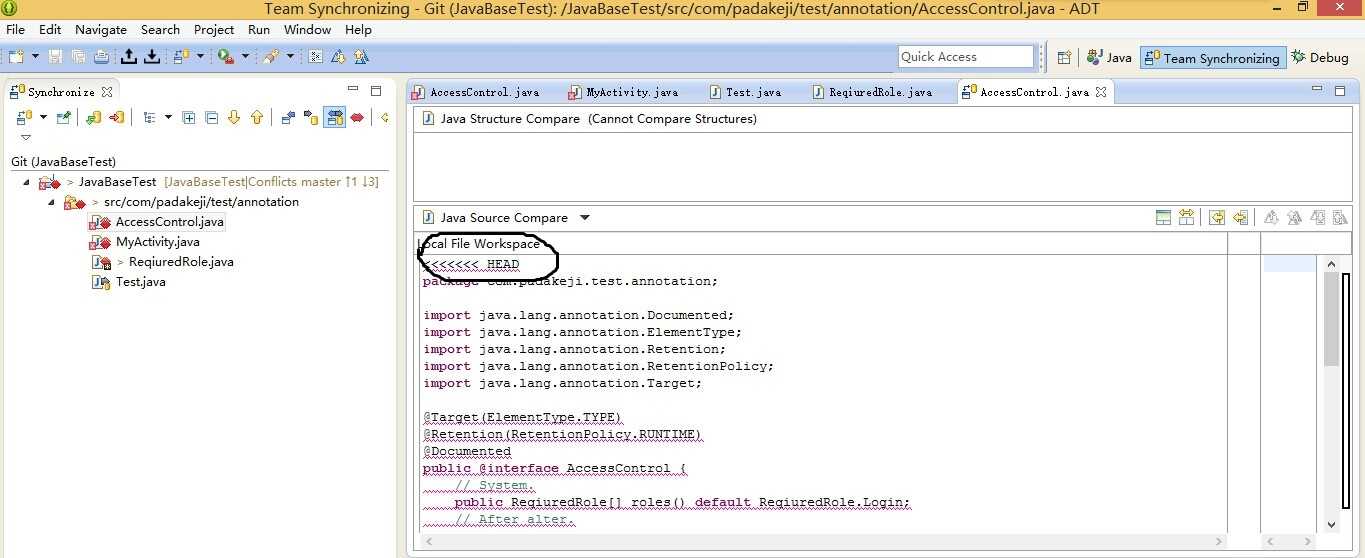Copy all non-conflicting changes from right to left
Viewport: 1365px width, 558px height.
(x=1217, y=217)
